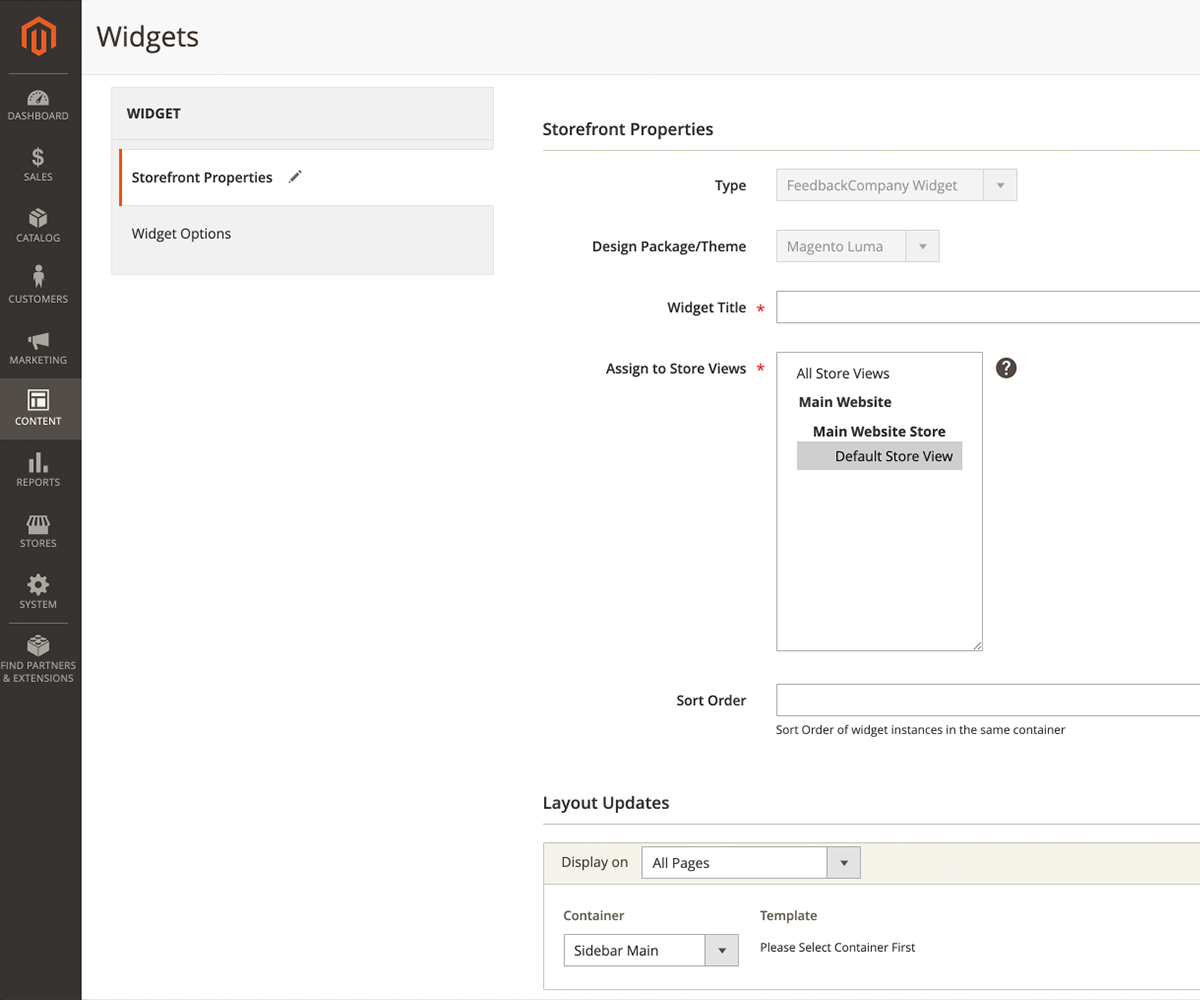The image size is (1200, 1000).
Task: Click the Magento logo icon
Action: tap(40, 37)
